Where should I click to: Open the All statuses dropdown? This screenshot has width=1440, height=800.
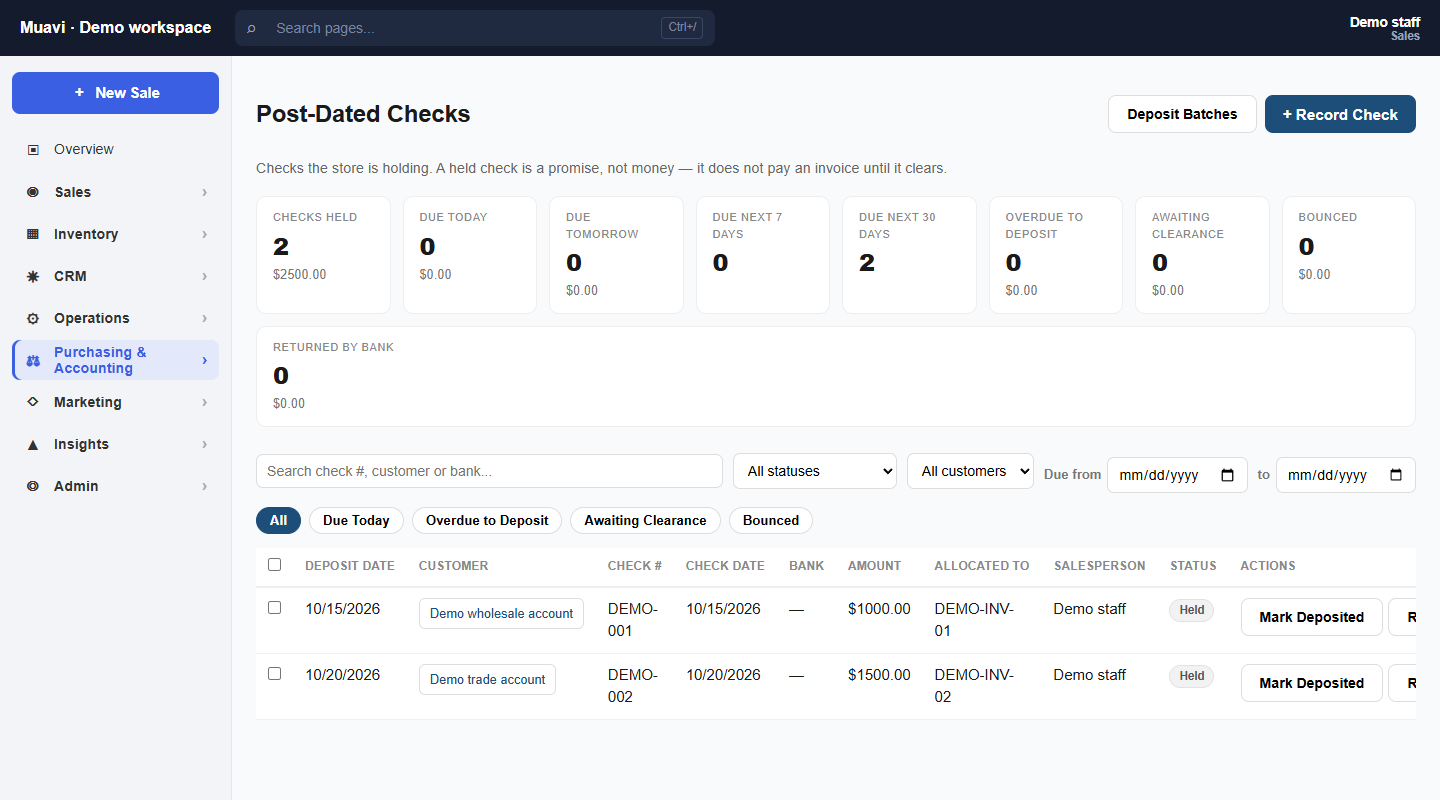pyautogui.click(x=815, y=471)
